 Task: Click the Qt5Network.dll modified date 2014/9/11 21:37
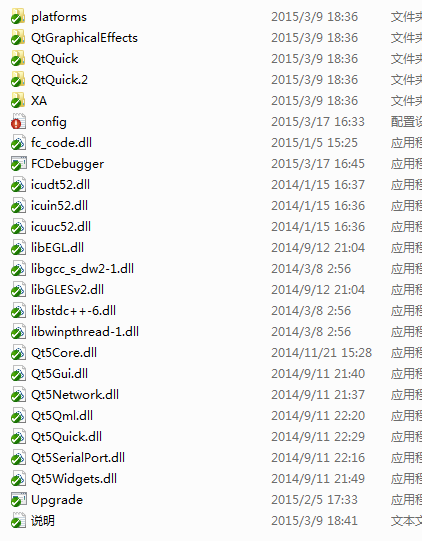(318, 395)
